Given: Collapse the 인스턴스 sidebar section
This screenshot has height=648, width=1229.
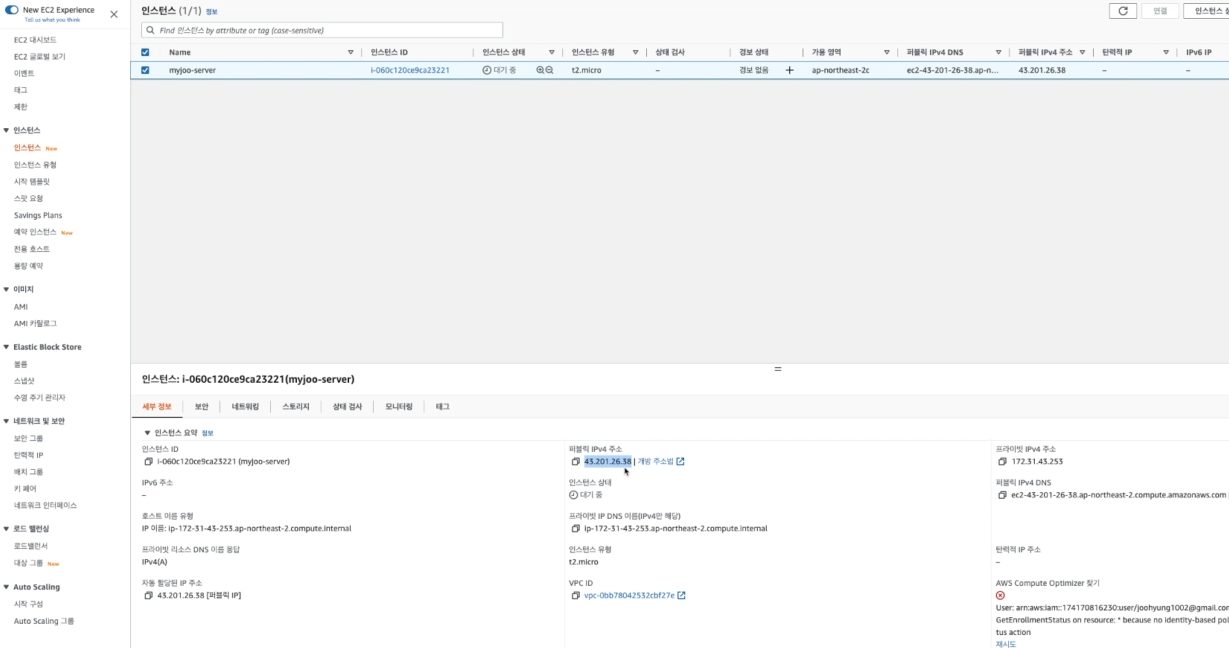Looking at the screenshot, I should point(6,131).
